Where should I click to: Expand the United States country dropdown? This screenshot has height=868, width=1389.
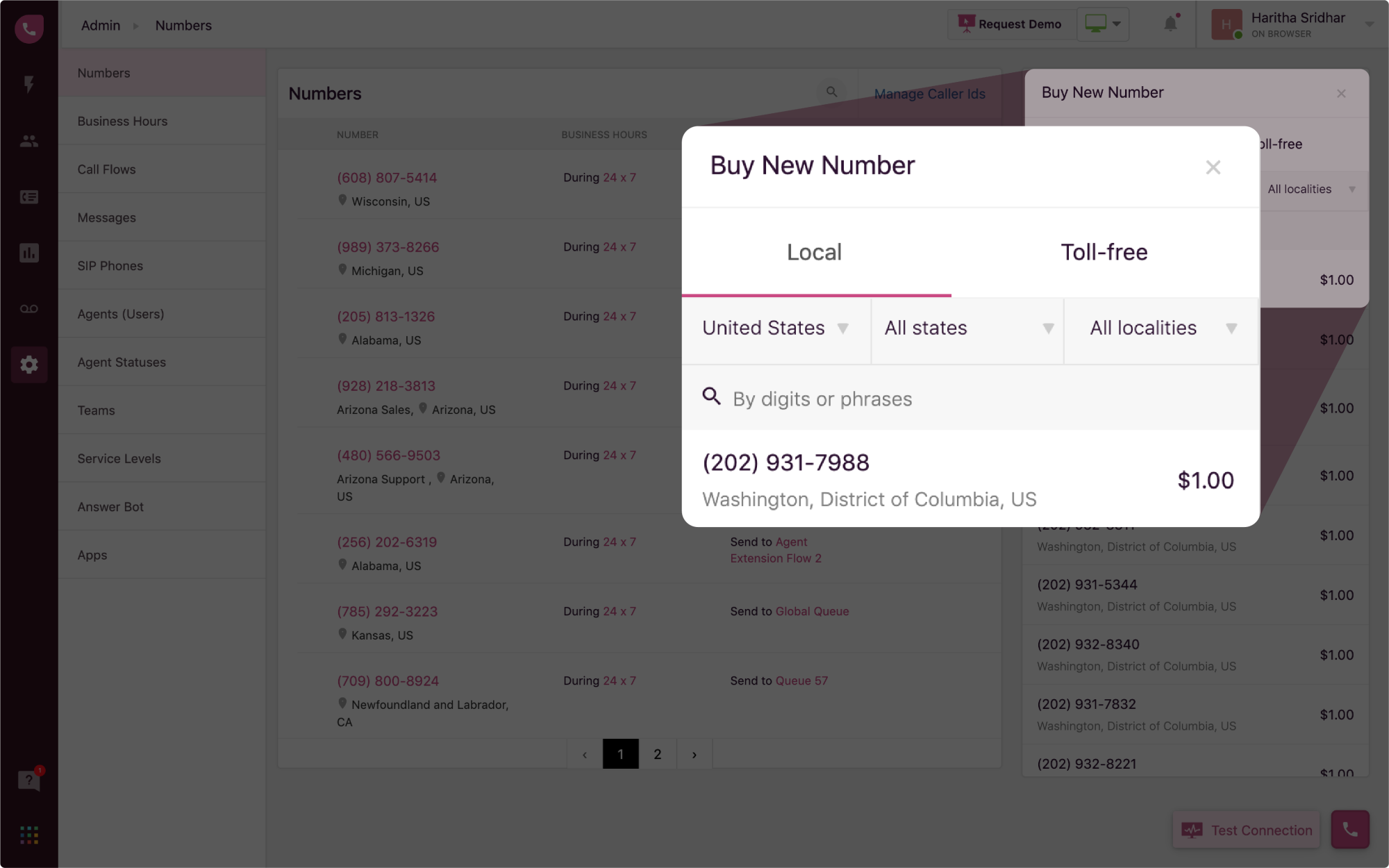pos(775,328)
